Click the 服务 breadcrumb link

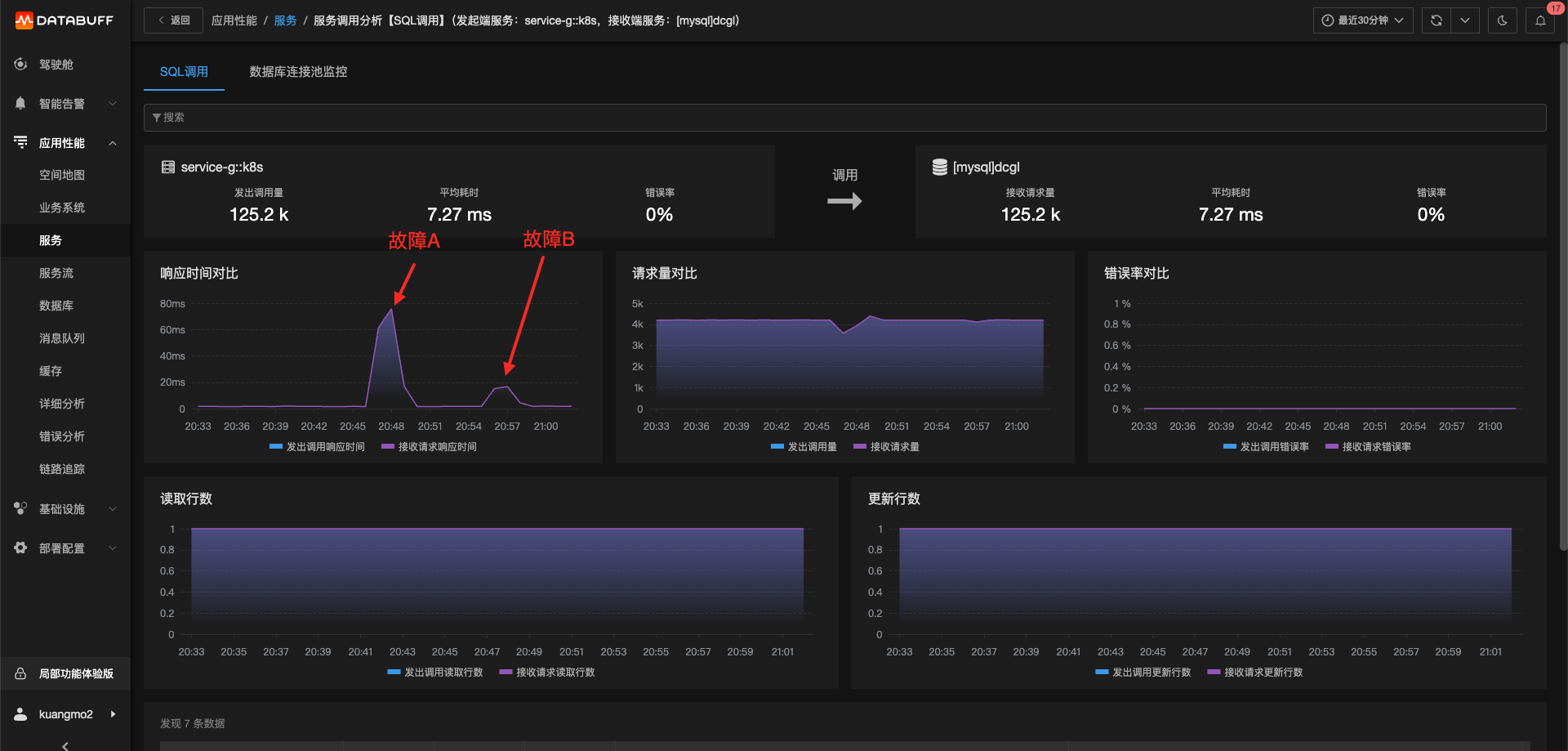285,20
